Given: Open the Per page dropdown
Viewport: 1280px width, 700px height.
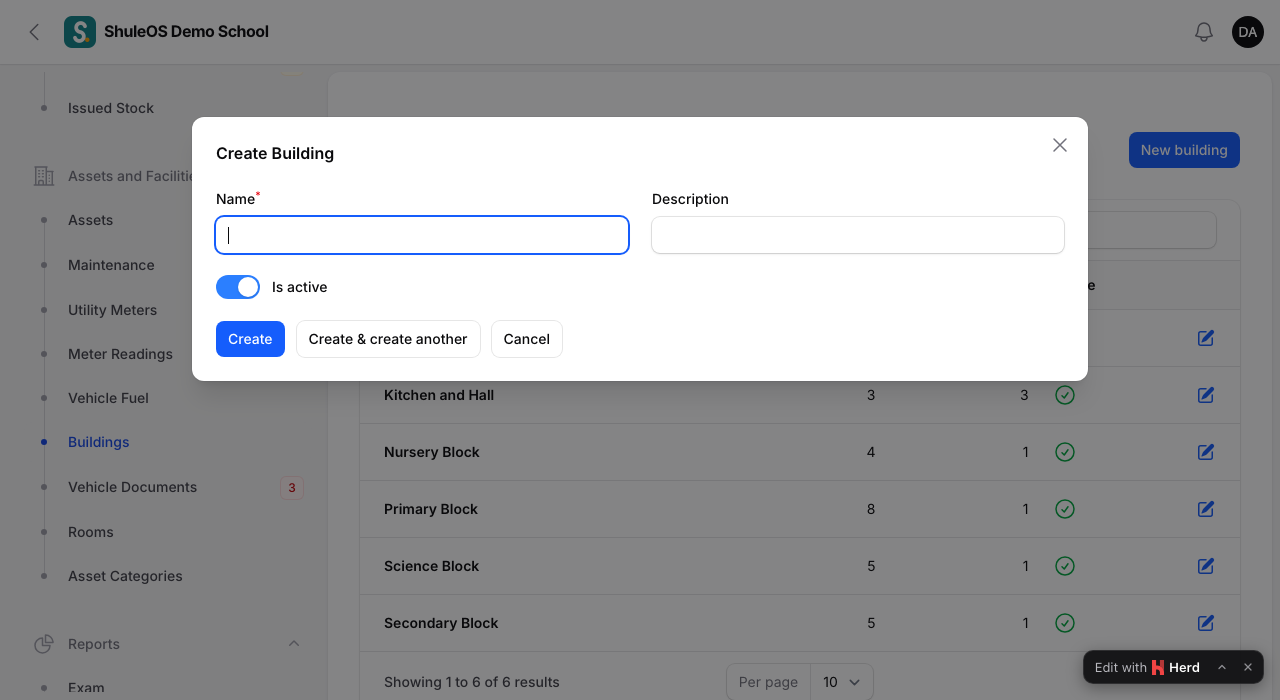Looking at the screenshot, I should [841, 682].
